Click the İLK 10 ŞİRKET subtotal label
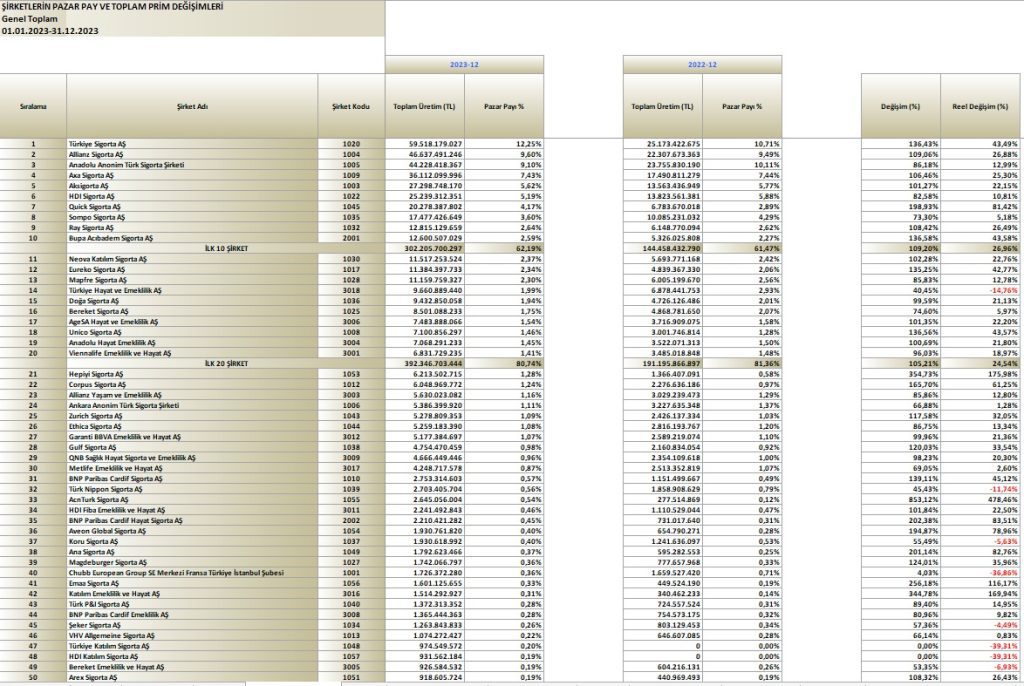This screenshot has height=686, width=1024. [227, 248]
